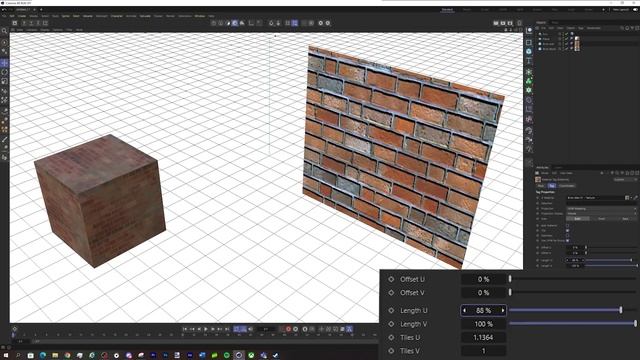
Task: Activate Model mode icon highlighted in top toolbar
Action: [235, 23]
